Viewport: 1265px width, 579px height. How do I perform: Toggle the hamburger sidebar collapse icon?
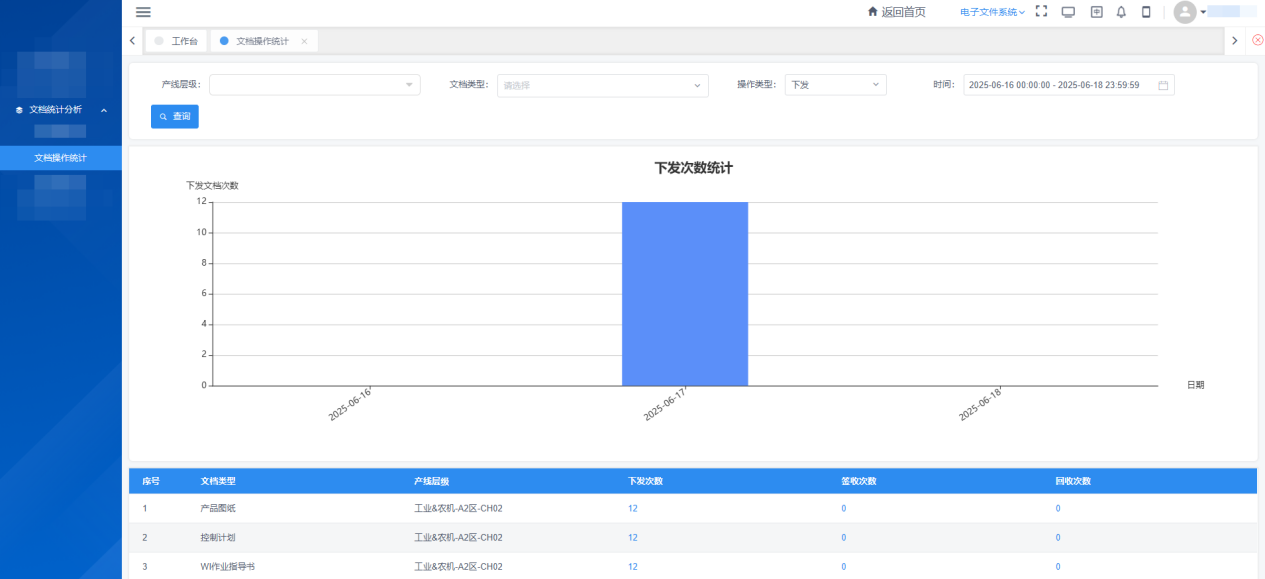point(143,12)
